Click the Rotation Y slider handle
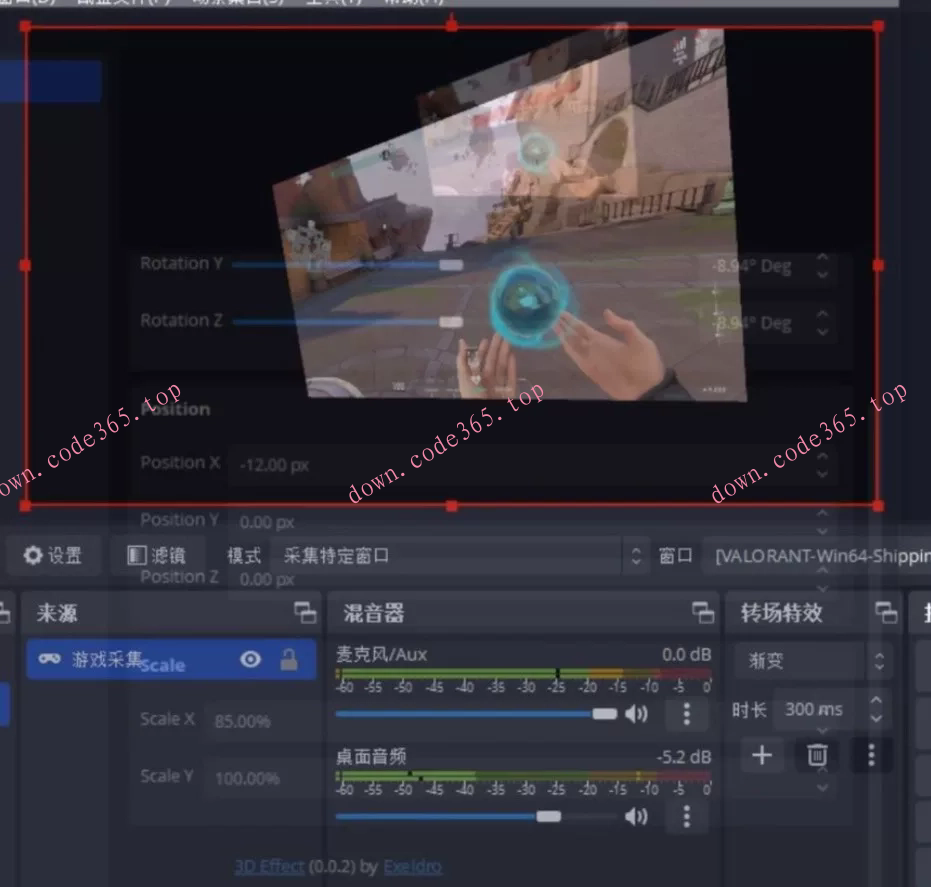 pos(451,265)
